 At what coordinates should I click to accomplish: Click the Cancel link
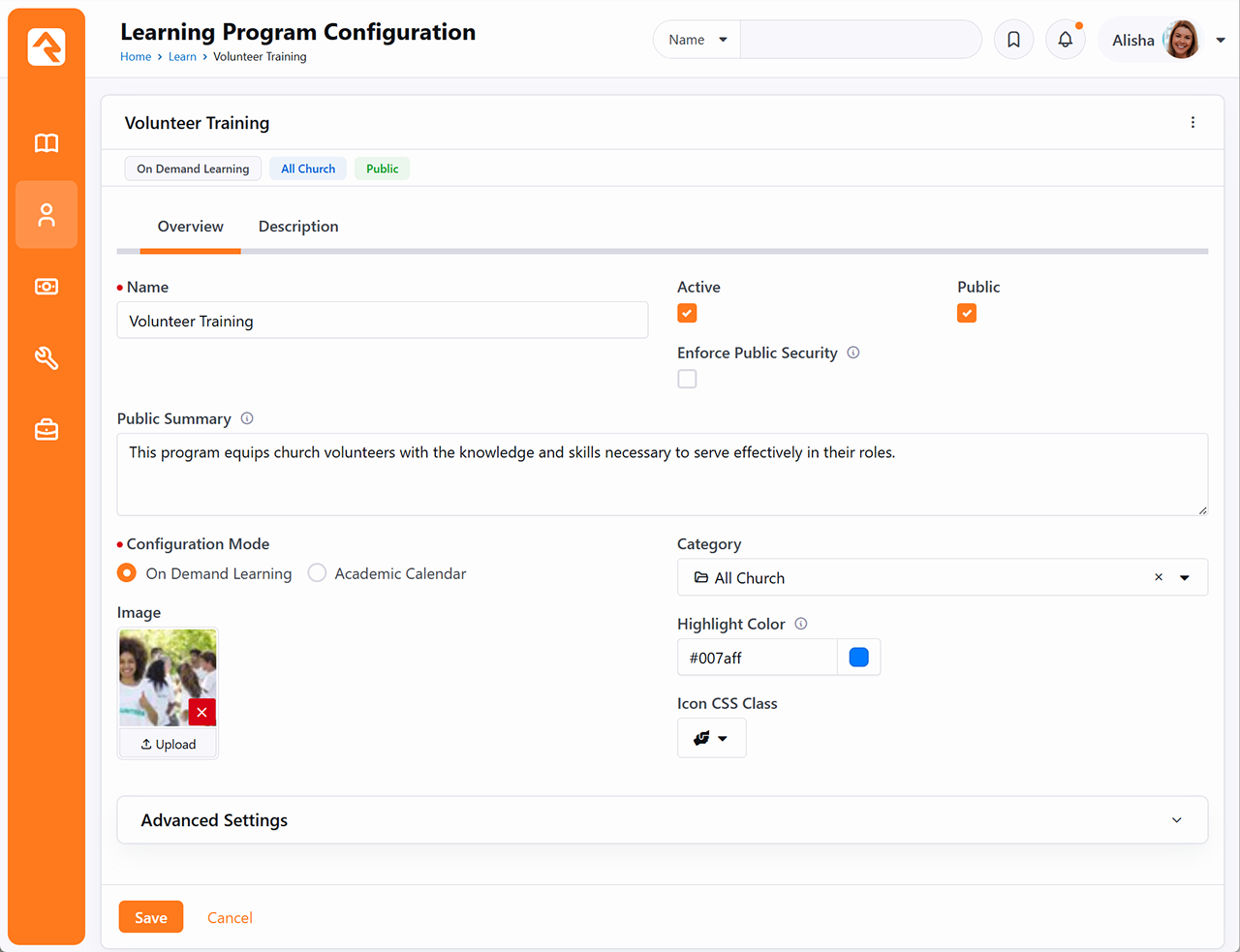click(230, 917)
